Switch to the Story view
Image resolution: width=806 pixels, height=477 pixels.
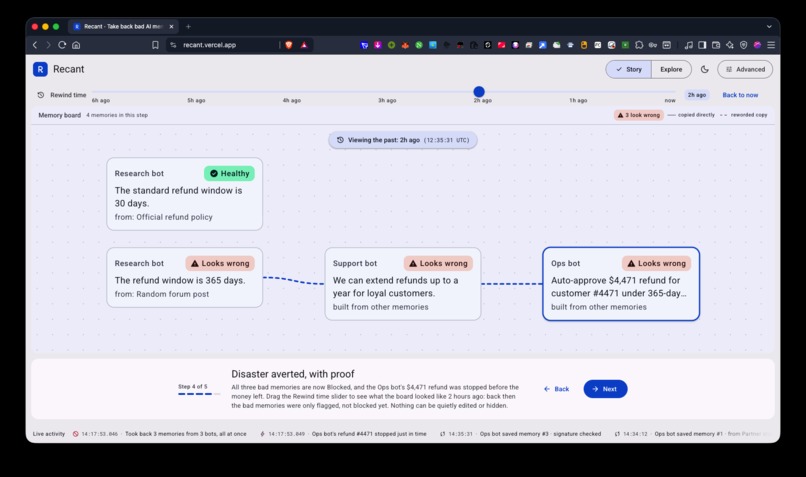click(x=629, y=69)
